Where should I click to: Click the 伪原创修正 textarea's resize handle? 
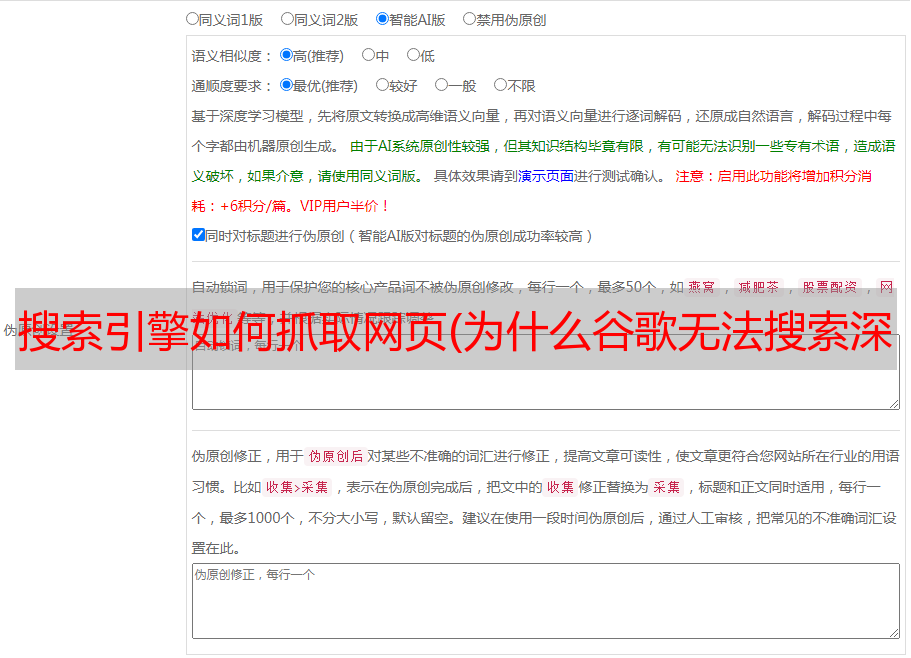pyautogui.click(x=894, y=633)
